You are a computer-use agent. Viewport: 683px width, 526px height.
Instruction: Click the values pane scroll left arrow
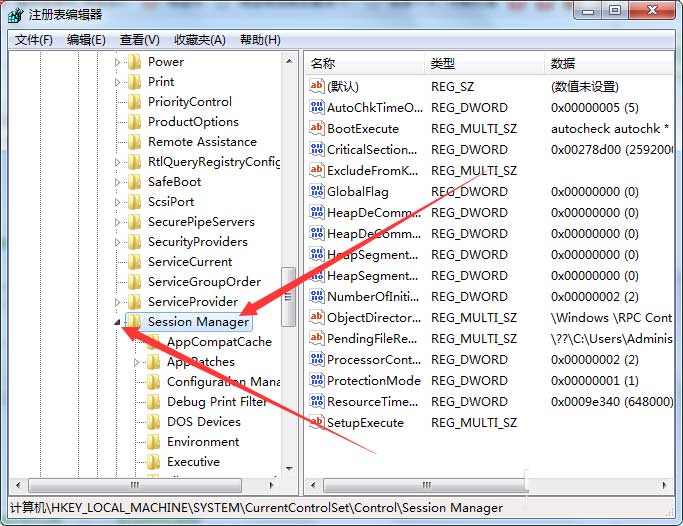[313, 485]
